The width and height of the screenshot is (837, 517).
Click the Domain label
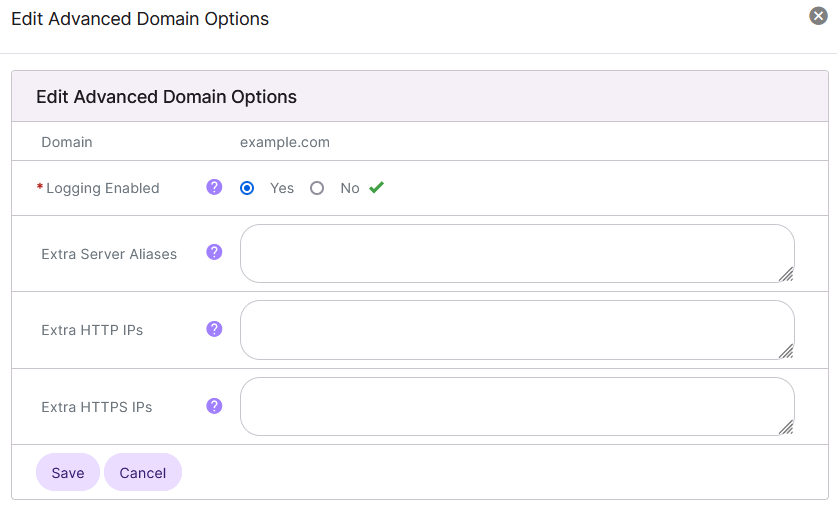(67, 142)
